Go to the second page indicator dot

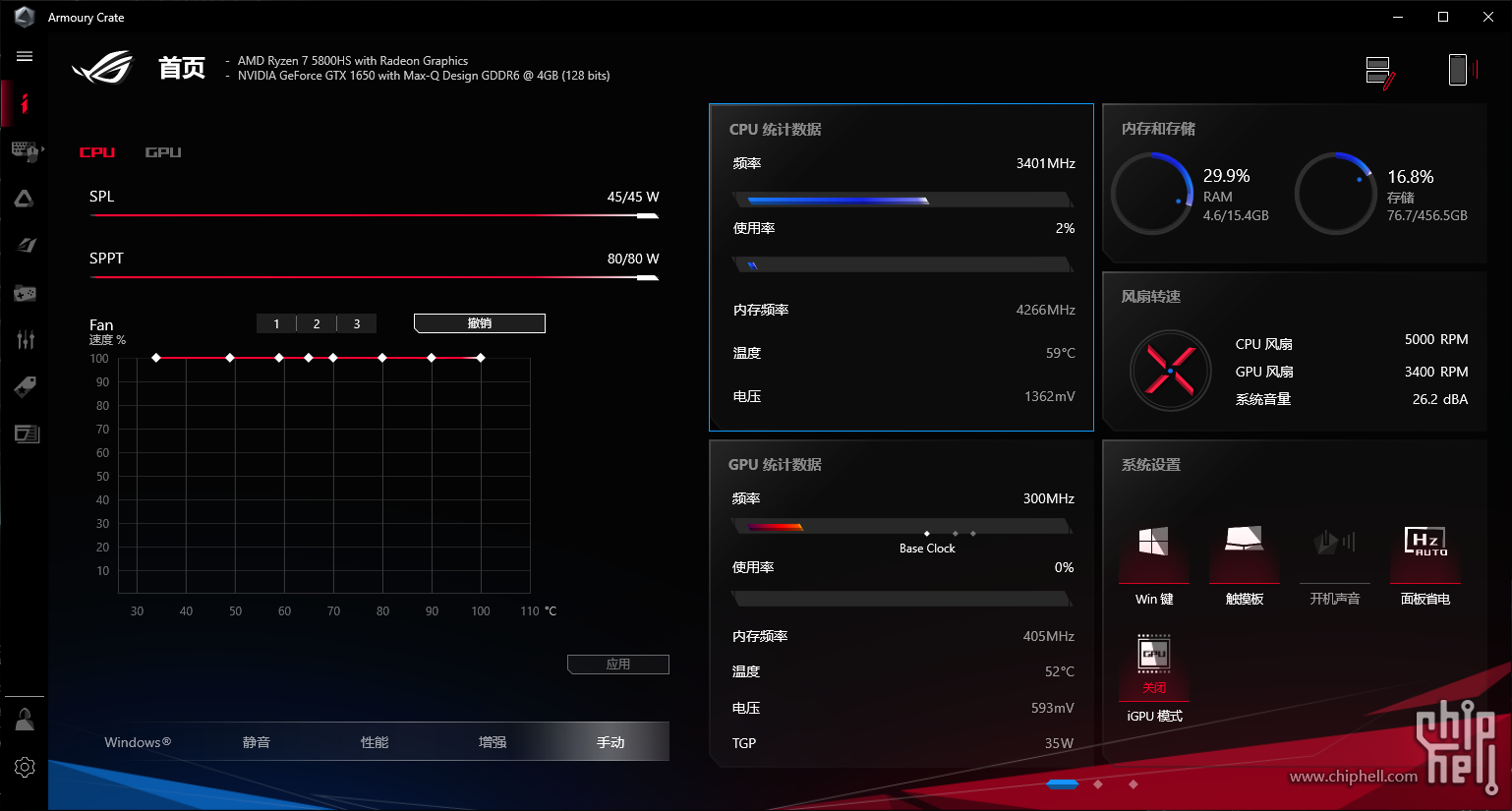click(1098, 784)
